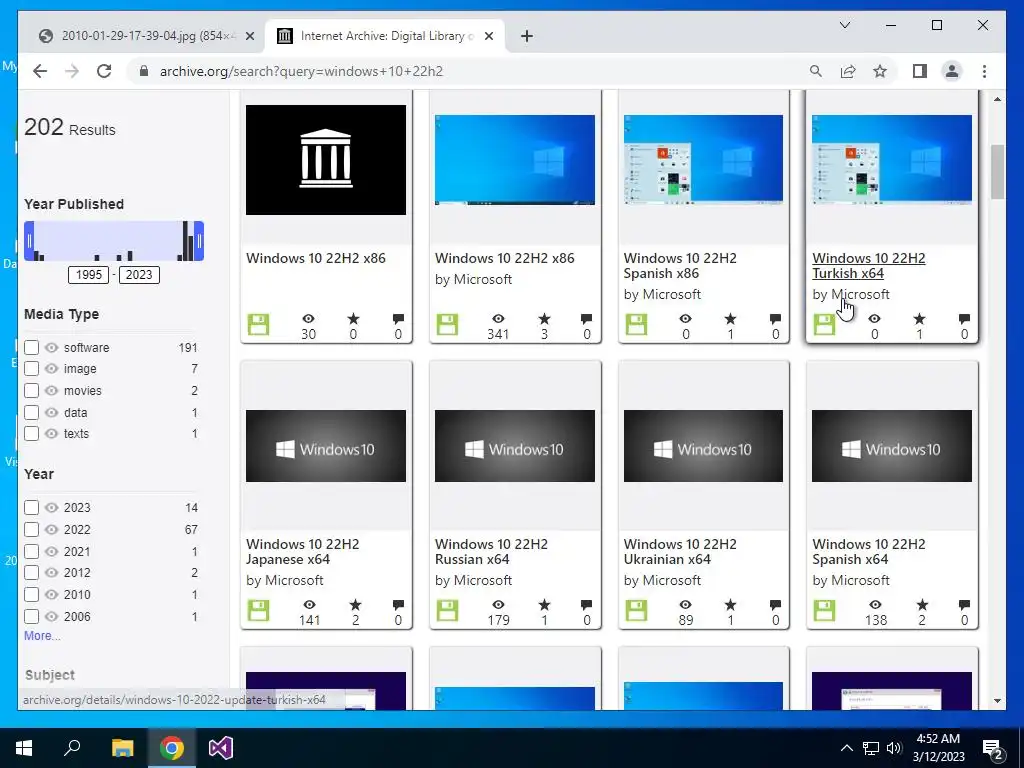Check the 2012 year filter
This screenshot has height=768, width=1024.
coord(31,572)
